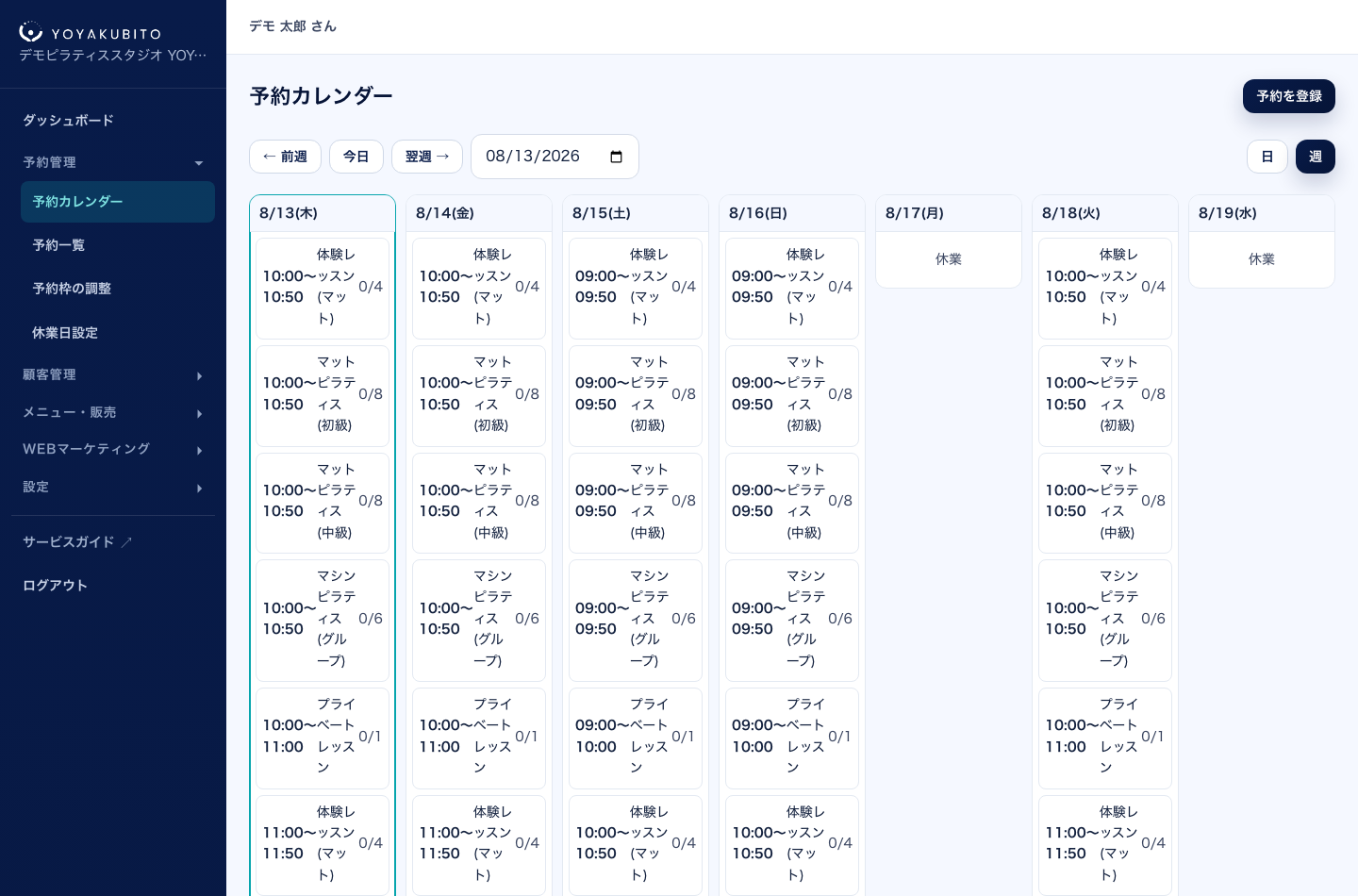1358x896 pixels.
Task: Open 8/13 マットピラティス(初級) slot
Action: point(323,396)
